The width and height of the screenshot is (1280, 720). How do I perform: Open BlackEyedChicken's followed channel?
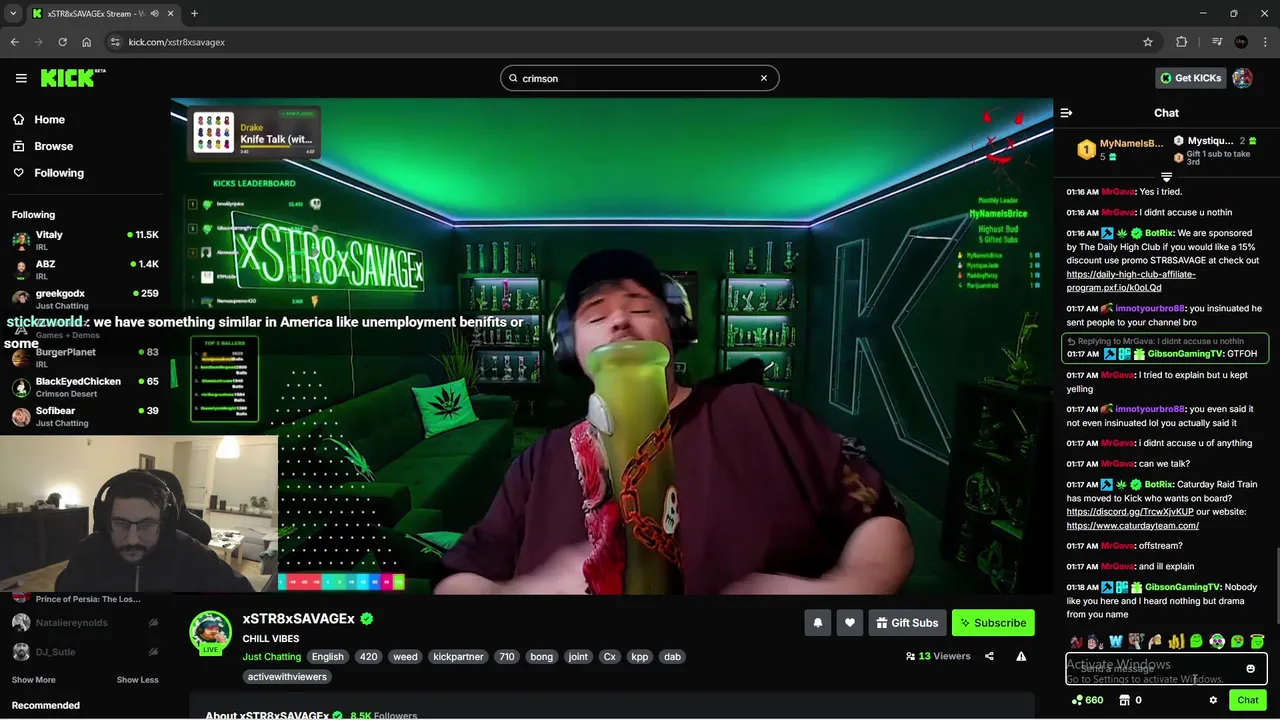click(x=85, y=386)
